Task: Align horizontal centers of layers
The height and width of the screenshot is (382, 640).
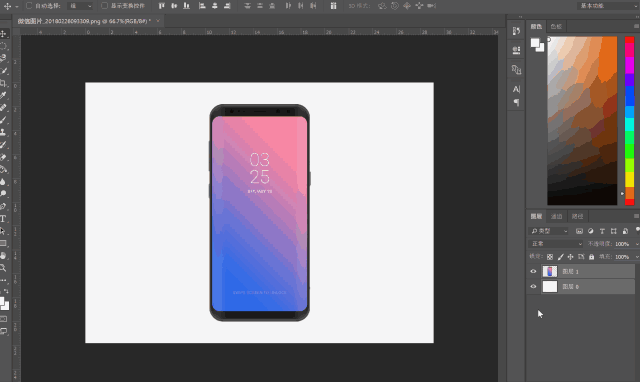Action: 215,6
